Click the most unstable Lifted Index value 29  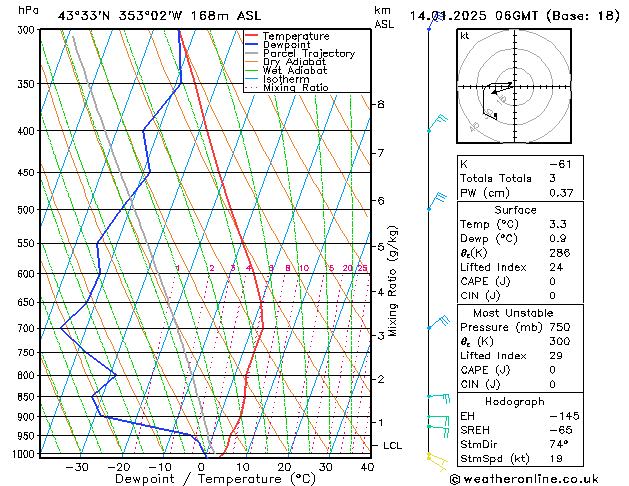556,356
